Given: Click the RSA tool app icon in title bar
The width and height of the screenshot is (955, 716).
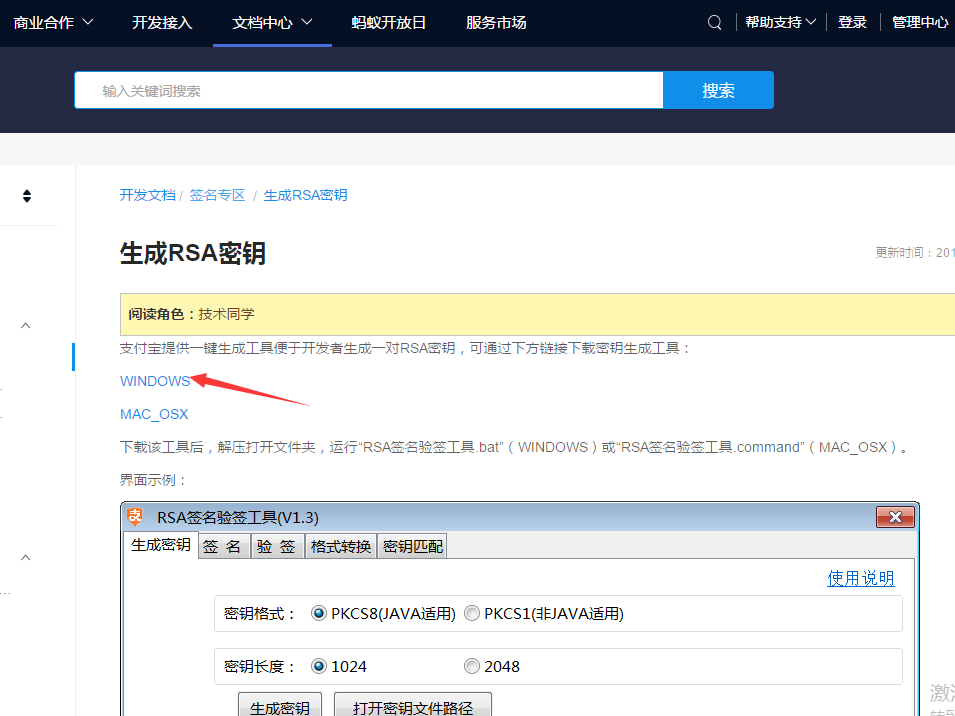Looking at the screenshot, I should [x=136, y=517].
